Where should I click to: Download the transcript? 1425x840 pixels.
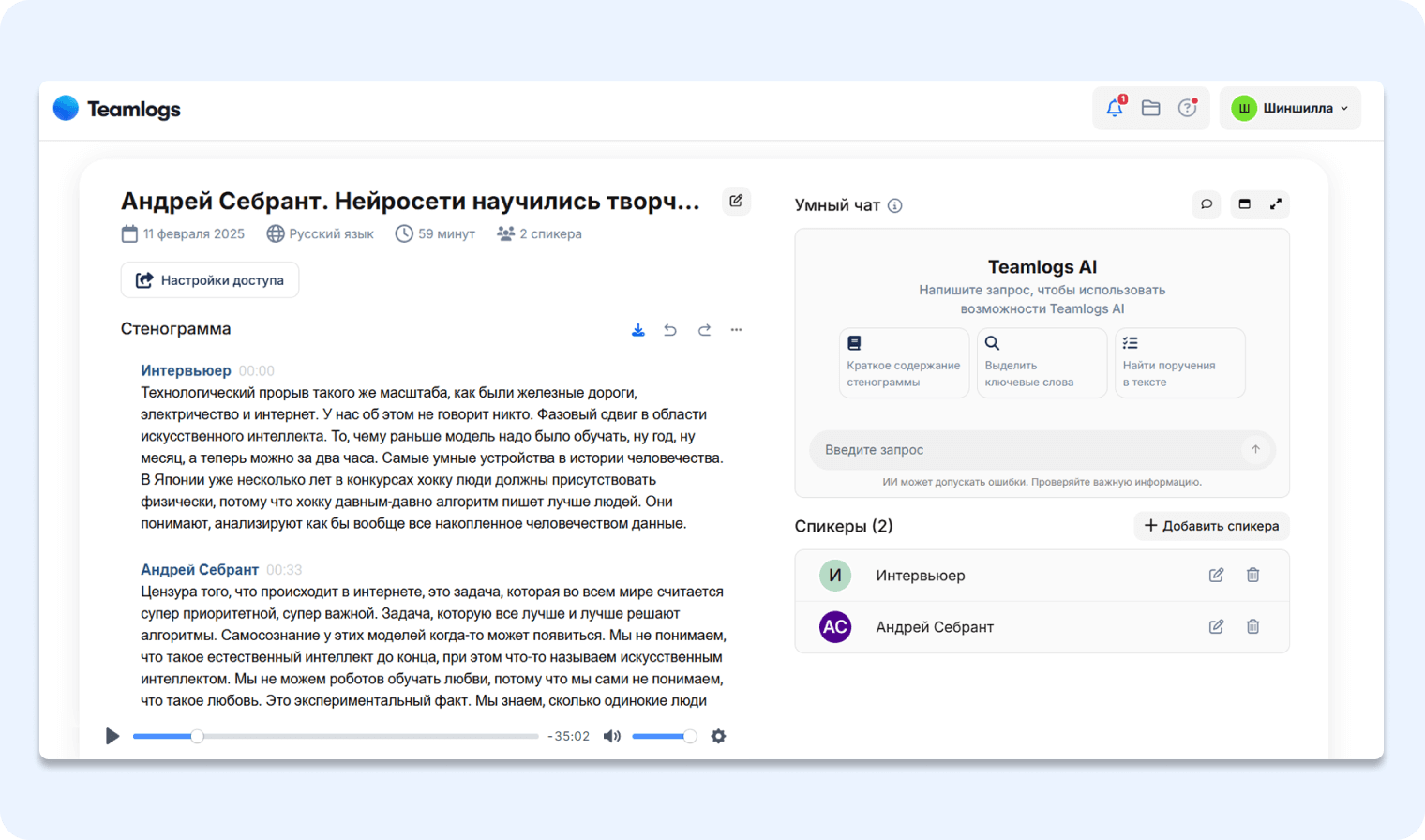(x=637, y=330)
